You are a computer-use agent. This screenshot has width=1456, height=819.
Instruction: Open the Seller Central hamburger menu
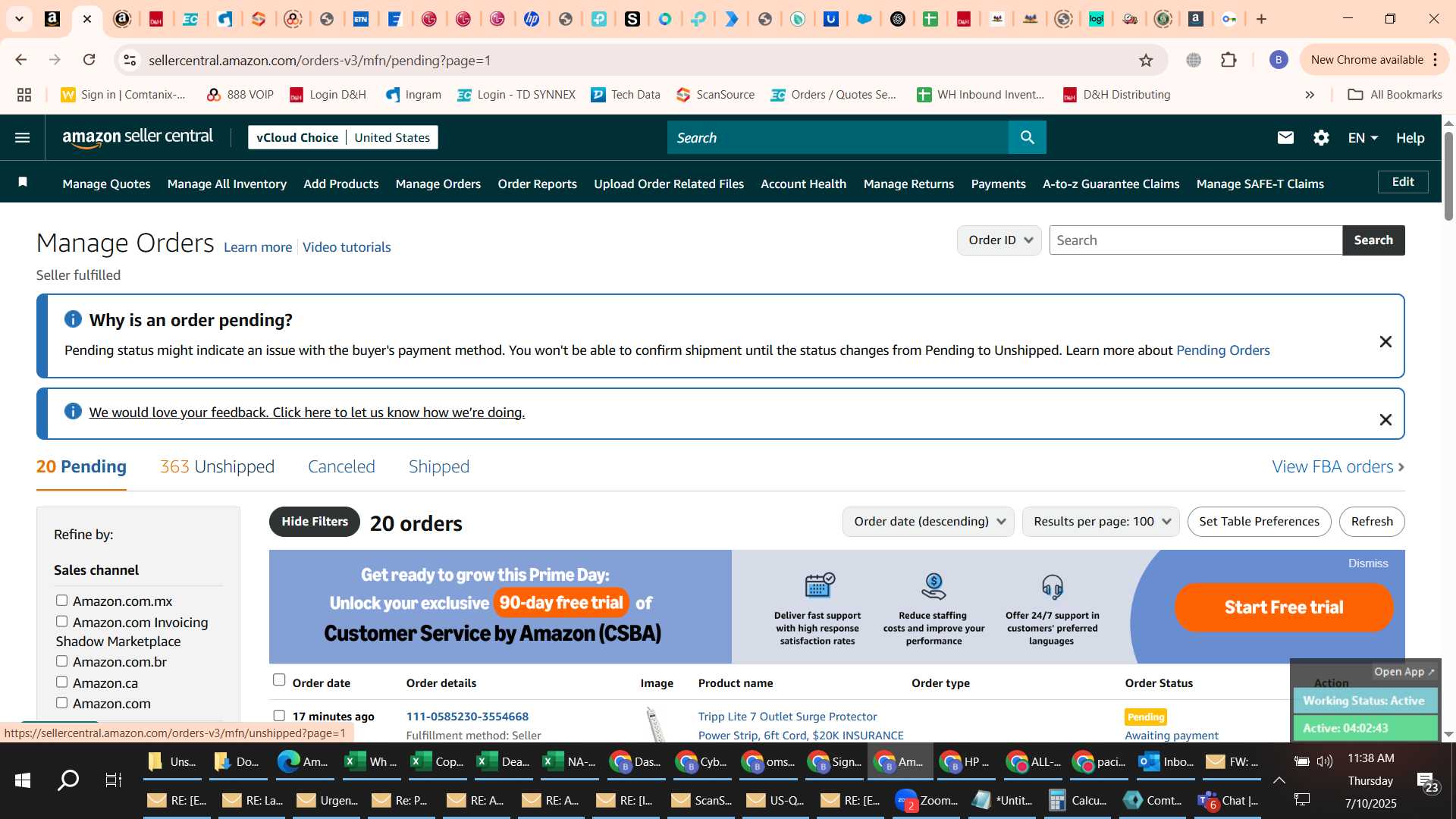[x=23, y=137]
